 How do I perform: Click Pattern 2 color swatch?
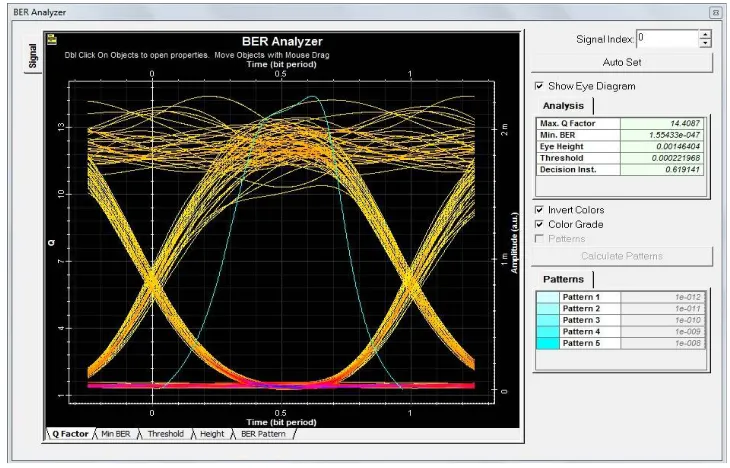point(548,309)
